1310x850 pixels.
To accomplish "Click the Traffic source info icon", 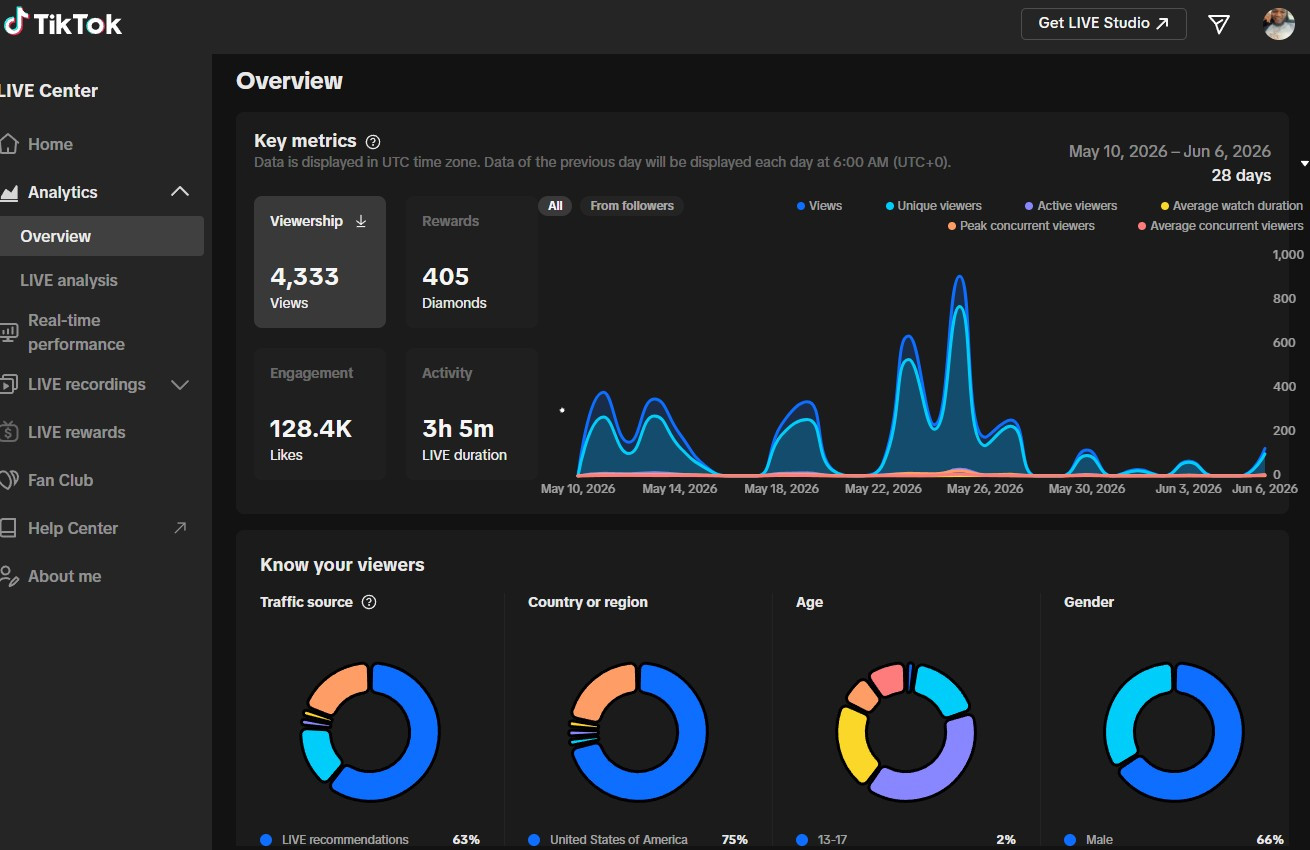I will (x=369, y=602).
